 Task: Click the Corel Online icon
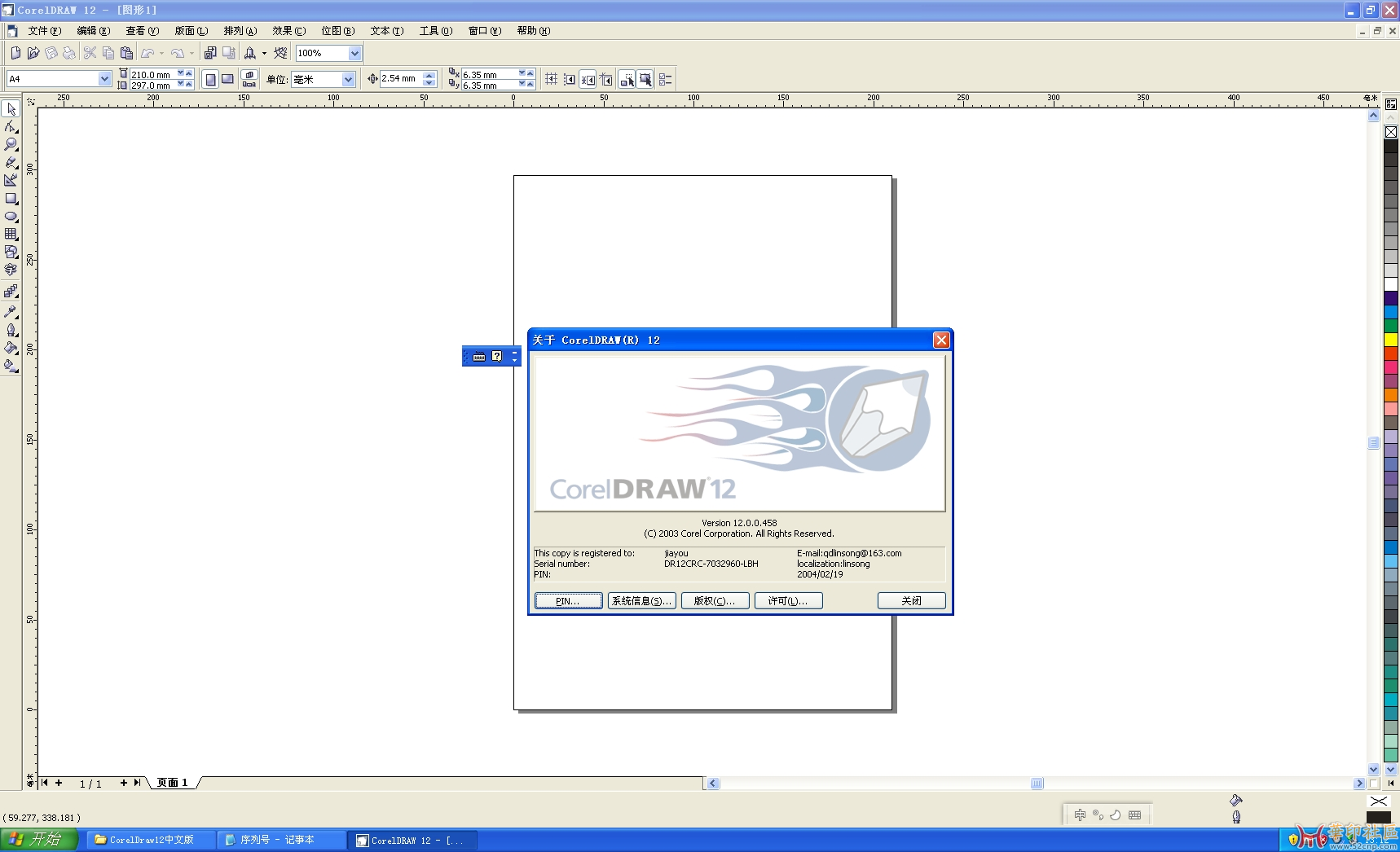[x=281, y=53]
